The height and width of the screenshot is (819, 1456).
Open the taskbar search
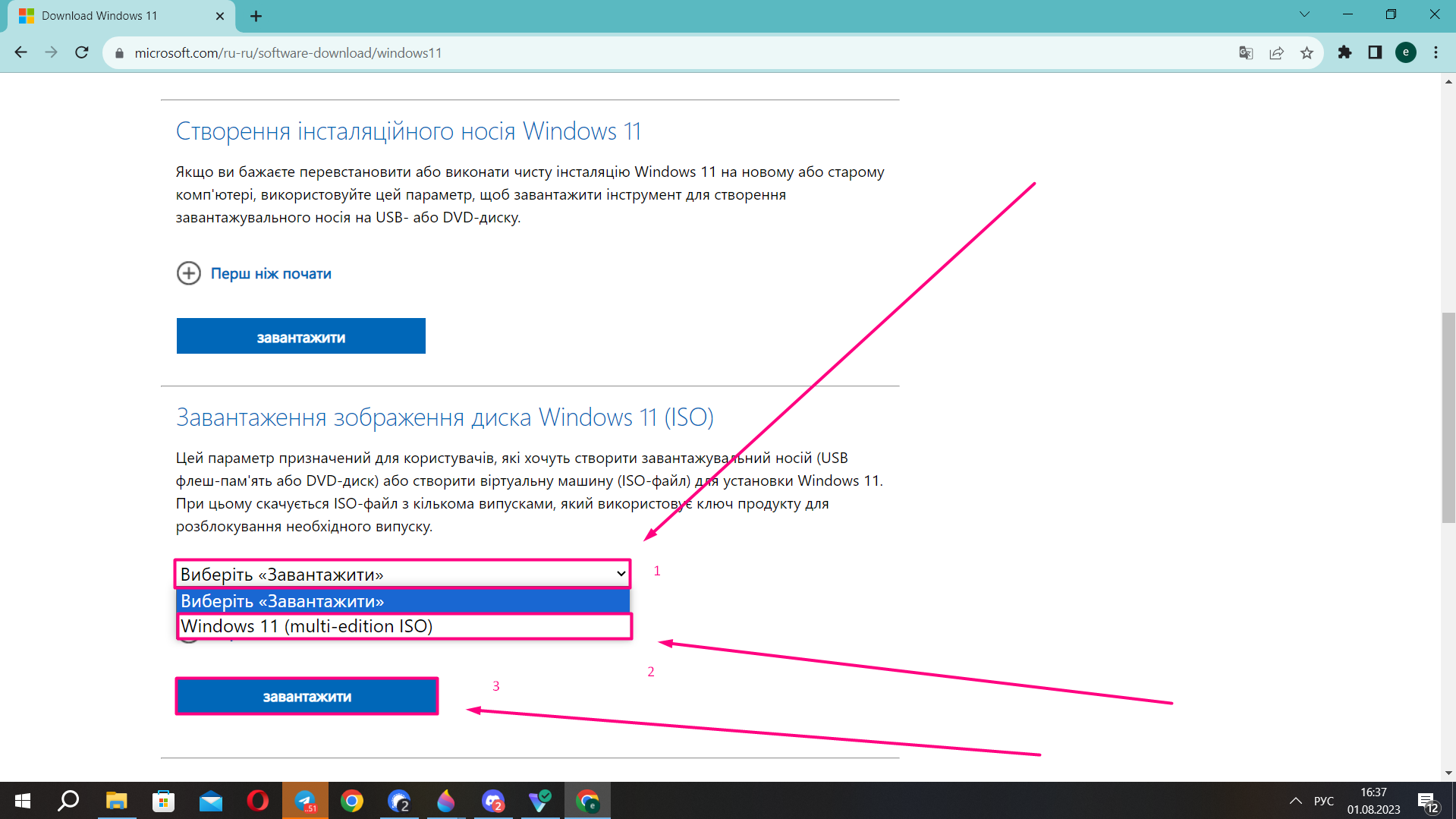click(x=69, y=801)
